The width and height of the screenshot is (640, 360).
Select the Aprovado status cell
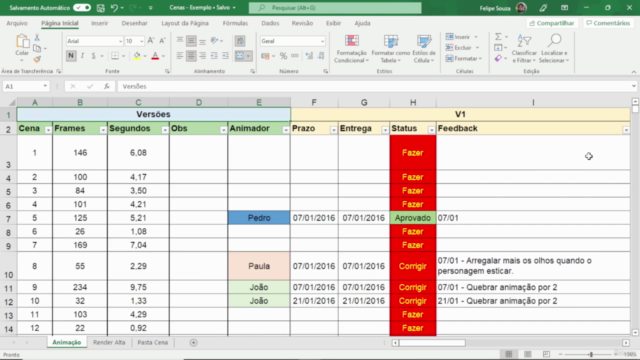tap(413, 218)
